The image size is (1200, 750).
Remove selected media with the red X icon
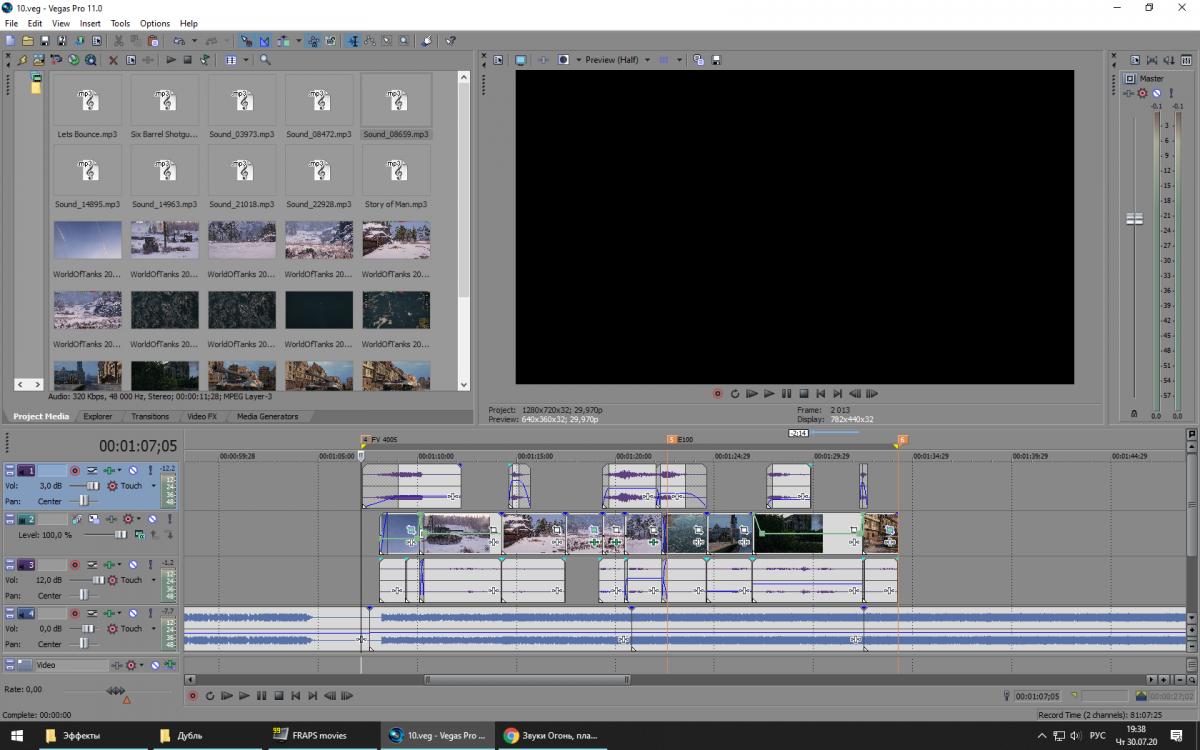(113, 60)
